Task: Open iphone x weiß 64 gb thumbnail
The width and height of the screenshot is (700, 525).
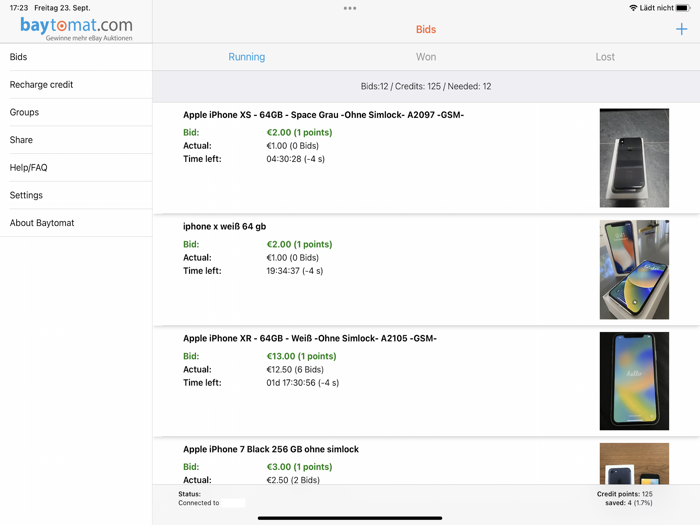Action: [634, 270]
